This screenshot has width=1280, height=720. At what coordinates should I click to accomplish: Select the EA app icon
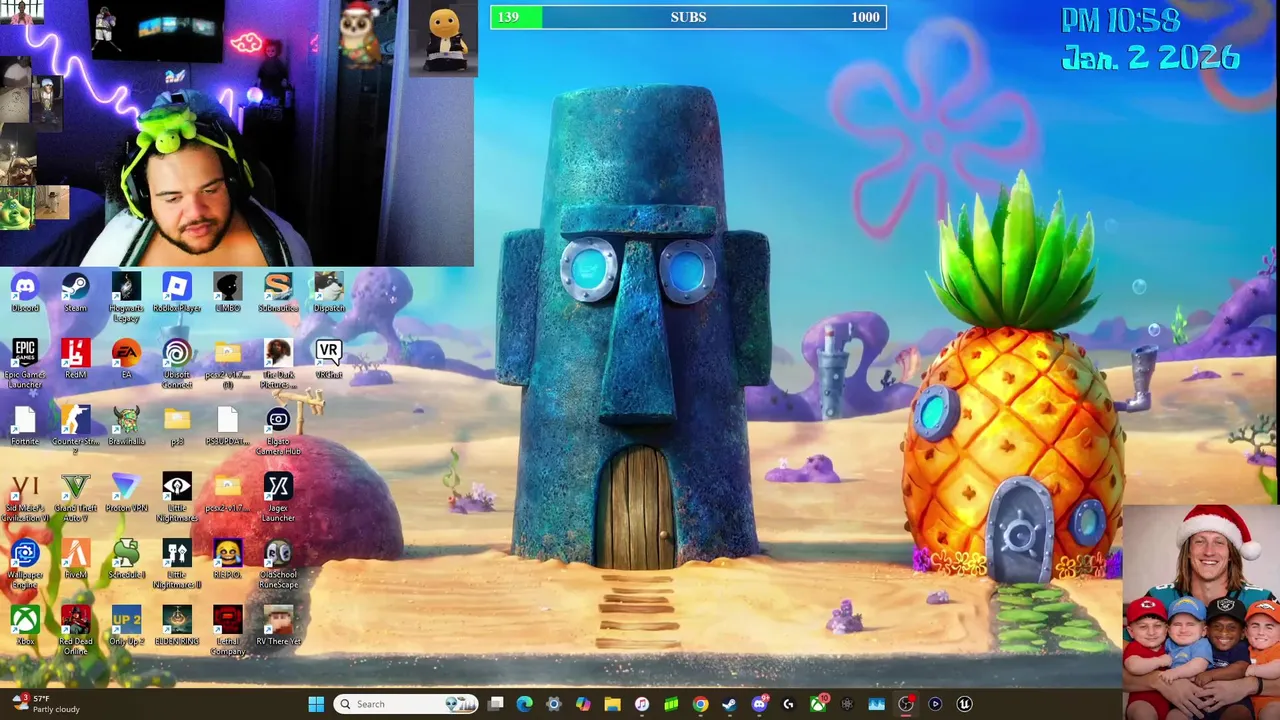[x=126, y=359]
